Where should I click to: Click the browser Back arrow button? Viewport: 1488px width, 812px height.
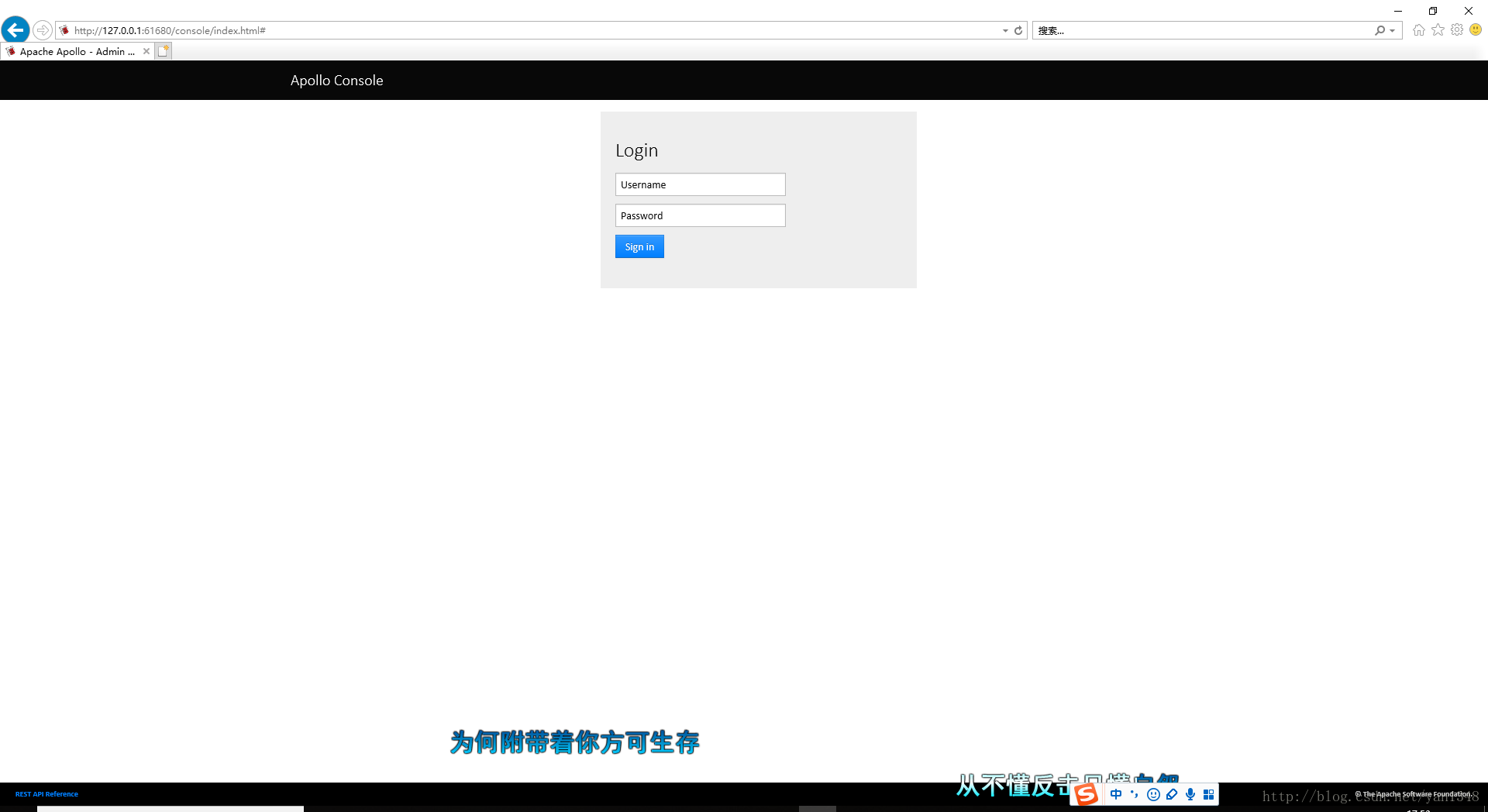coord(15,30)
